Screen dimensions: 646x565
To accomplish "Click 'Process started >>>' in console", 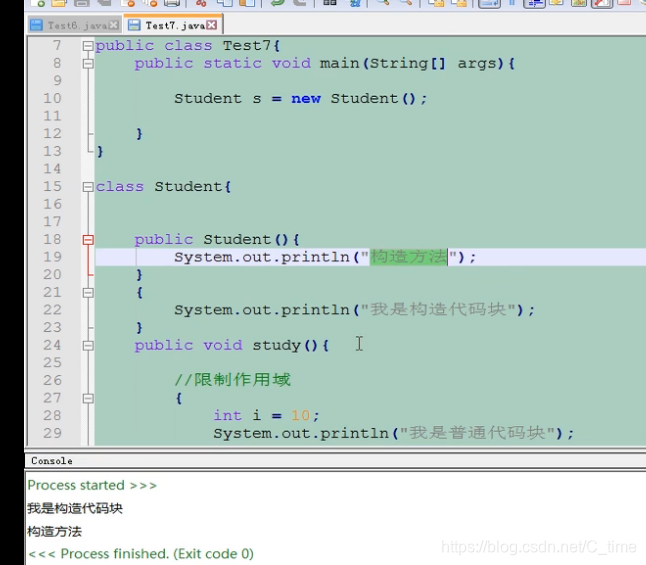I will click(x=92, y=485).
